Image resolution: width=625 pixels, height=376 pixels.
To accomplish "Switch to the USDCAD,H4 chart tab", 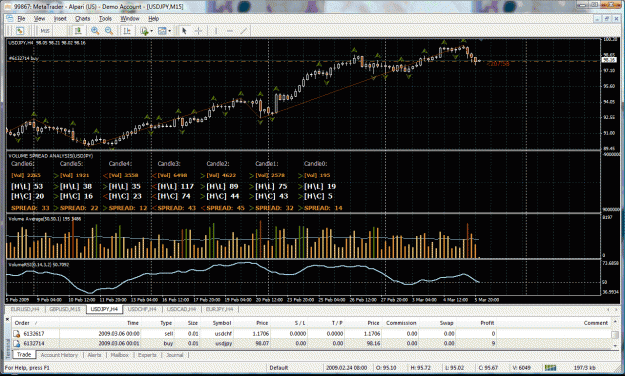I will pyautogui.click(x=181, y=309).
